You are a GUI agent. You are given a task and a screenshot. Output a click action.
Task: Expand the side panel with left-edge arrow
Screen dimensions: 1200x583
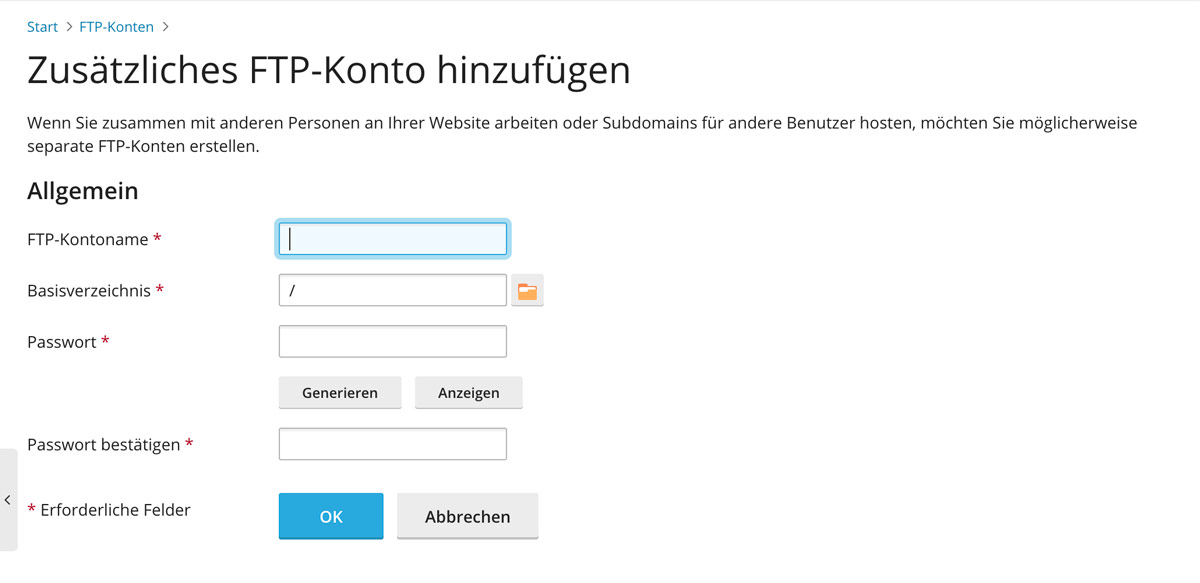(x=8, y=499)
